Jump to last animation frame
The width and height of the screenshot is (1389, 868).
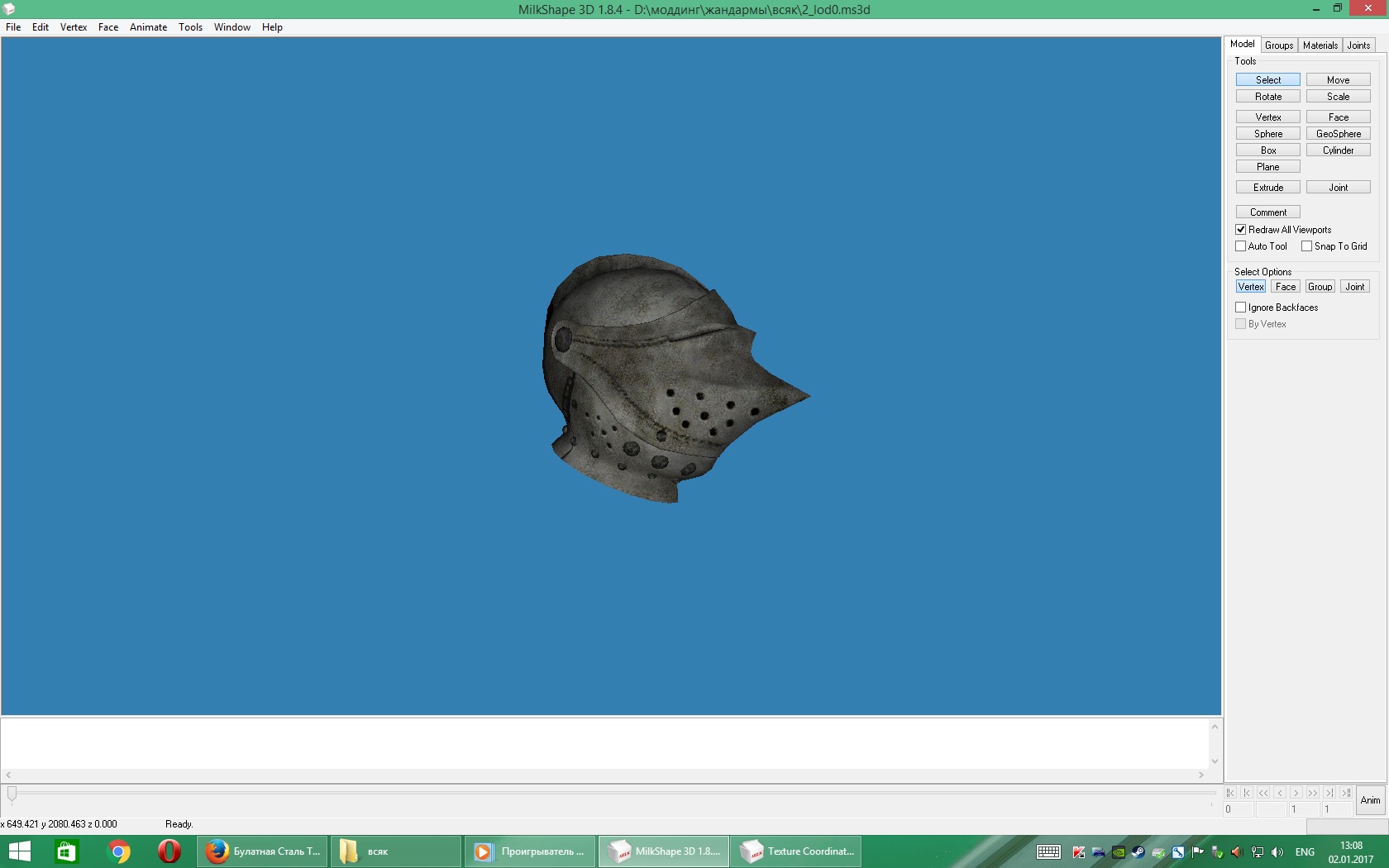(x=1346, y=793)
